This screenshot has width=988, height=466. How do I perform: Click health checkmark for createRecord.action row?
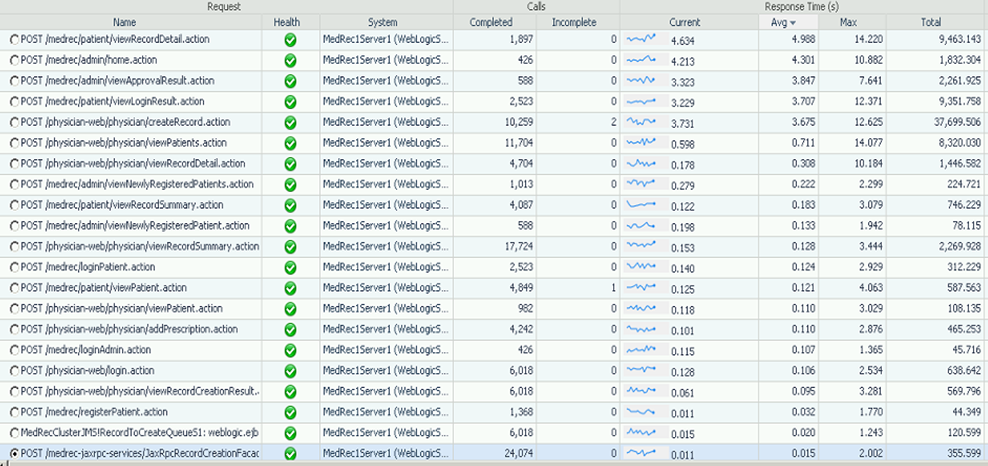click(x=290, y=122)
